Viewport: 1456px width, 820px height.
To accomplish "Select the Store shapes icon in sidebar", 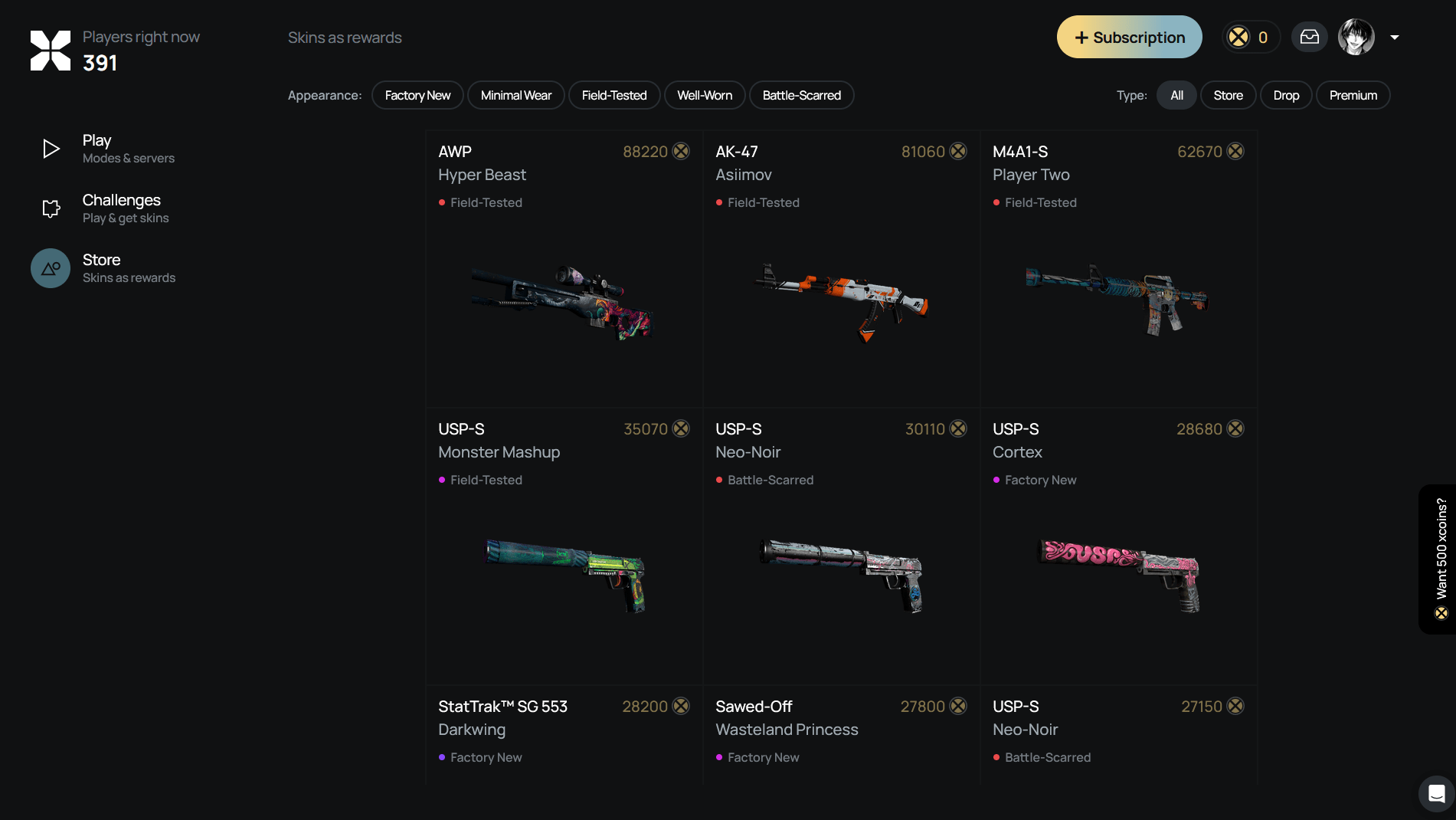I will coord(51,268).
